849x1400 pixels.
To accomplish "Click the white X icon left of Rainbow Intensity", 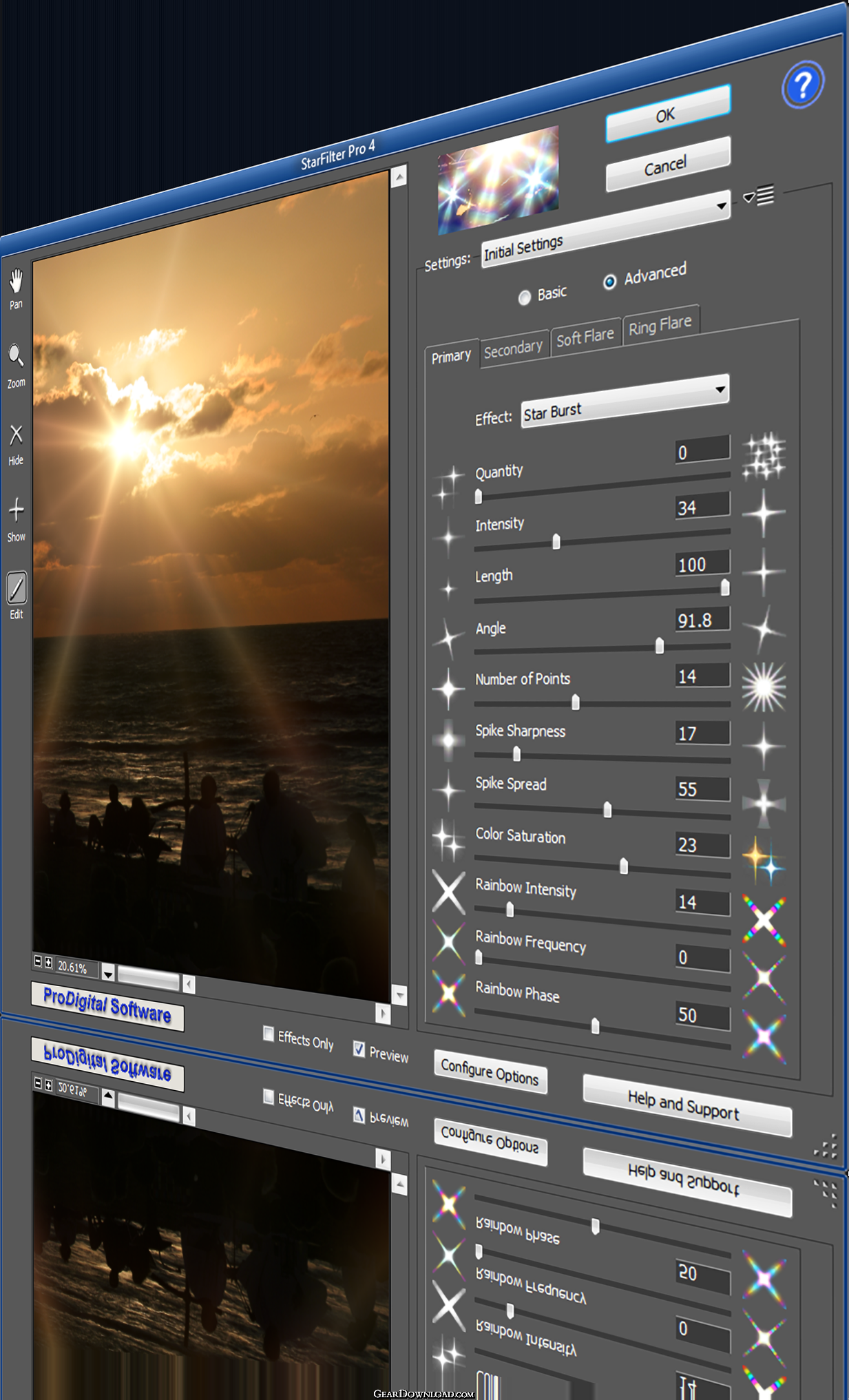I will (x=448, y=892).
